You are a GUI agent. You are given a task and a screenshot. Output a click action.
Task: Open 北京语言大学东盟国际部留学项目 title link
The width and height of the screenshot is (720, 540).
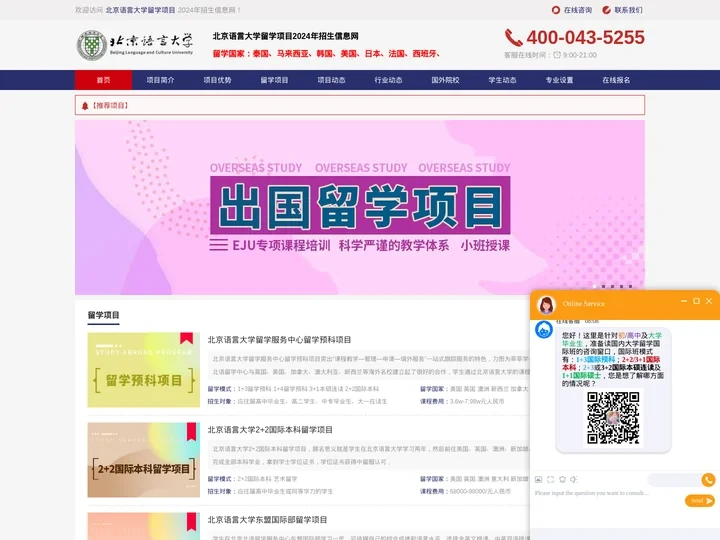click(267, 520)
